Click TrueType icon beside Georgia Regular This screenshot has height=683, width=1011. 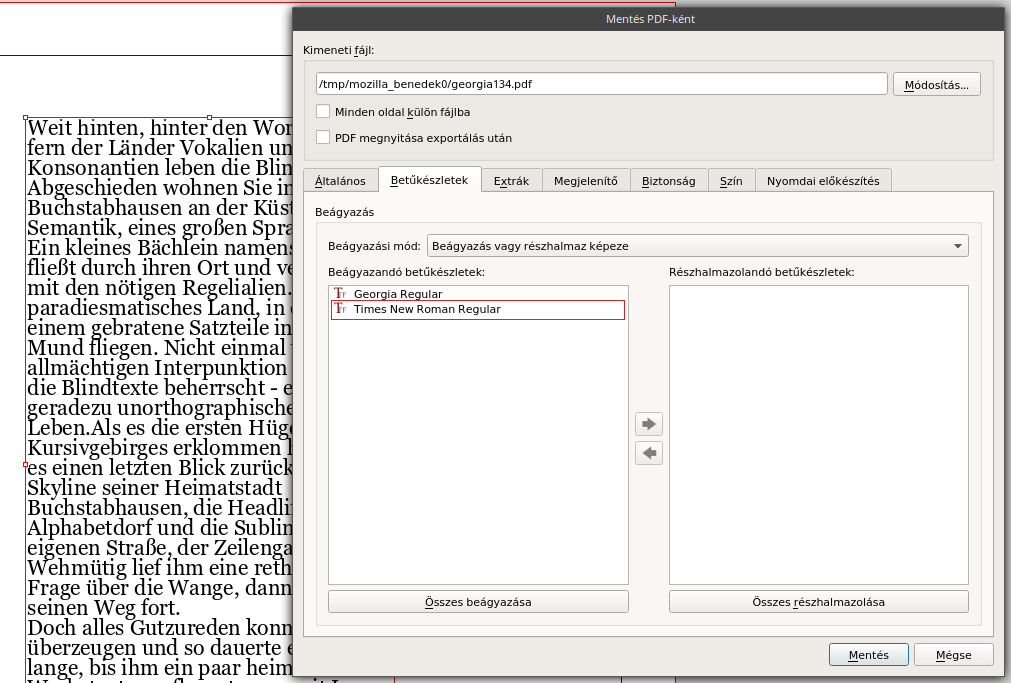coord(340,294)
